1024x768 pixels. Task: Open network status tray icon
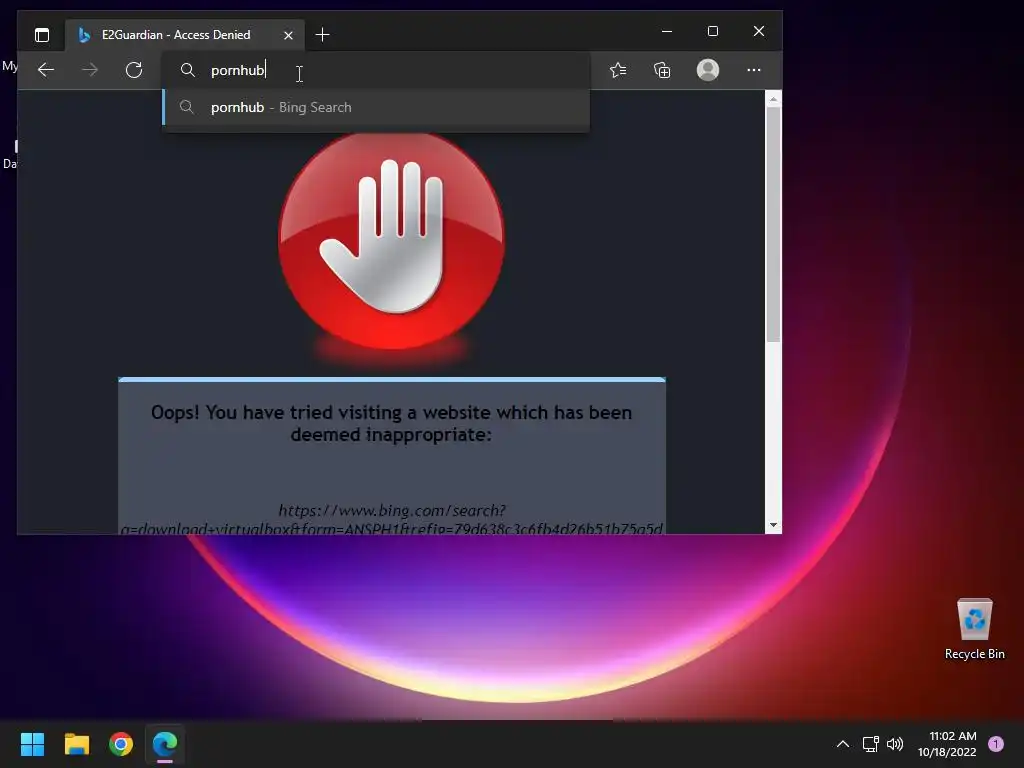(871, 744)
